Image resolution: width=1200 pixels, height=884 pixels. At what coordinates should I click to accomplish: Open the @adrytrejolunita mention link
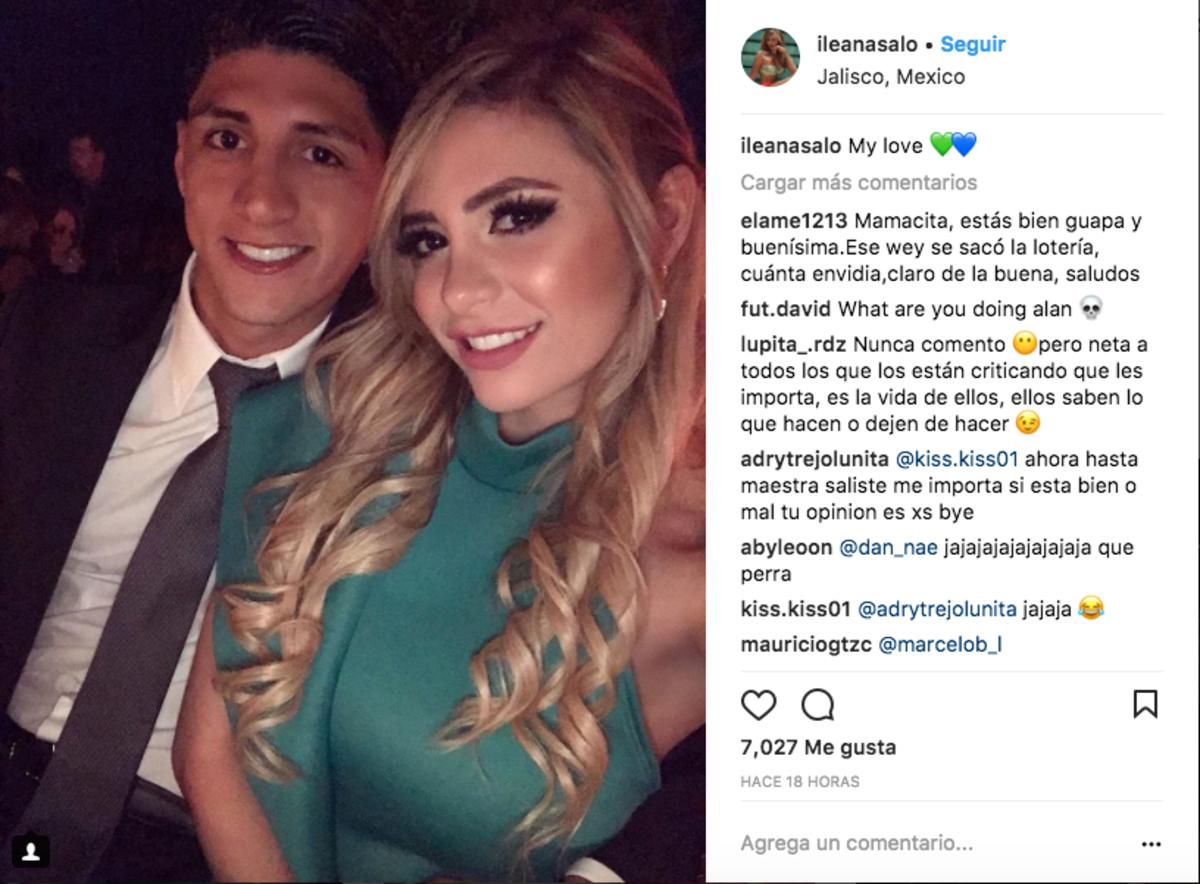937,609
